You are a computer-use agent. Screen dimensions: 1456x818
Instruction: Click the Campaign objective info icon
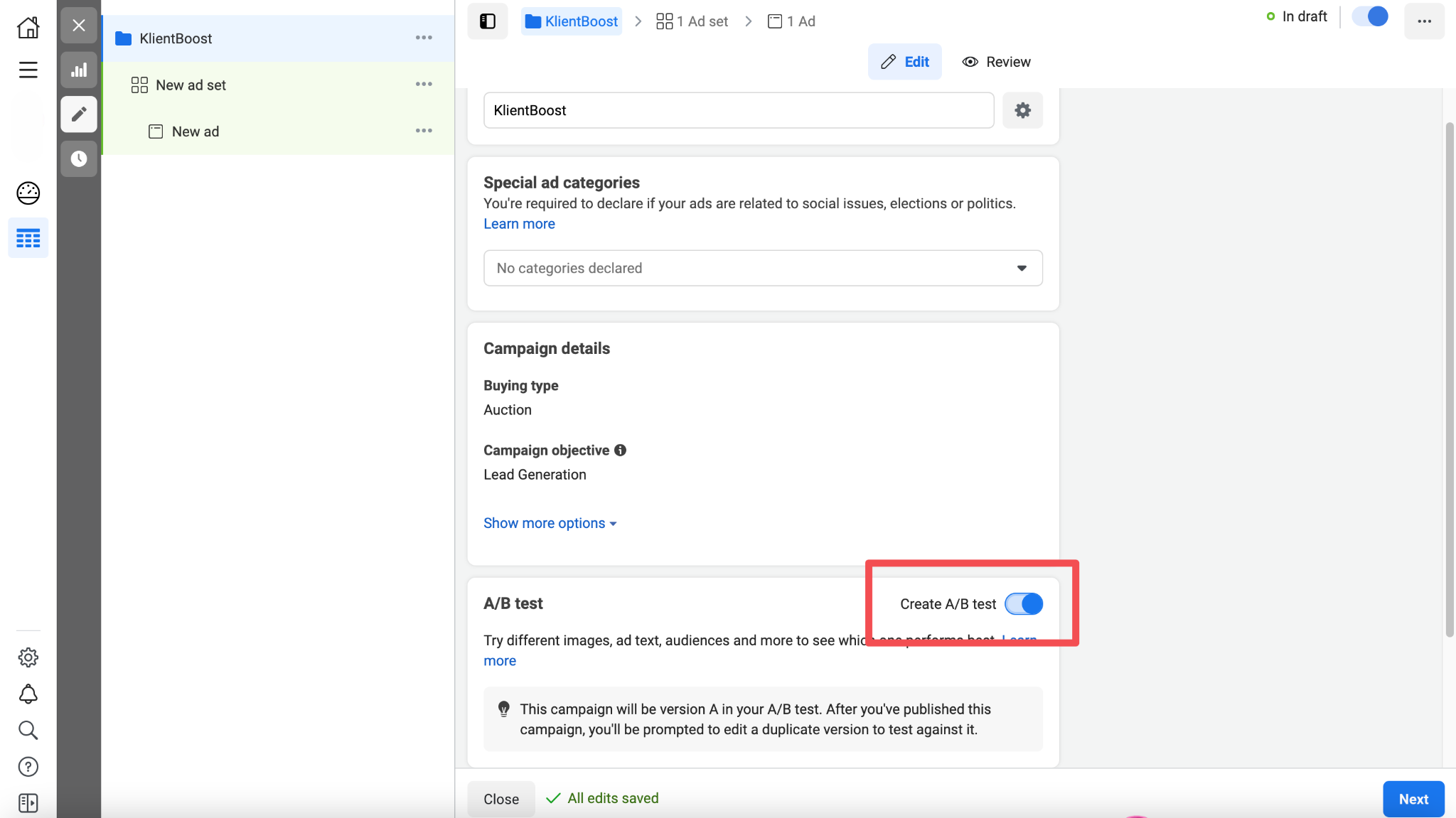click(x=620, y=450)
